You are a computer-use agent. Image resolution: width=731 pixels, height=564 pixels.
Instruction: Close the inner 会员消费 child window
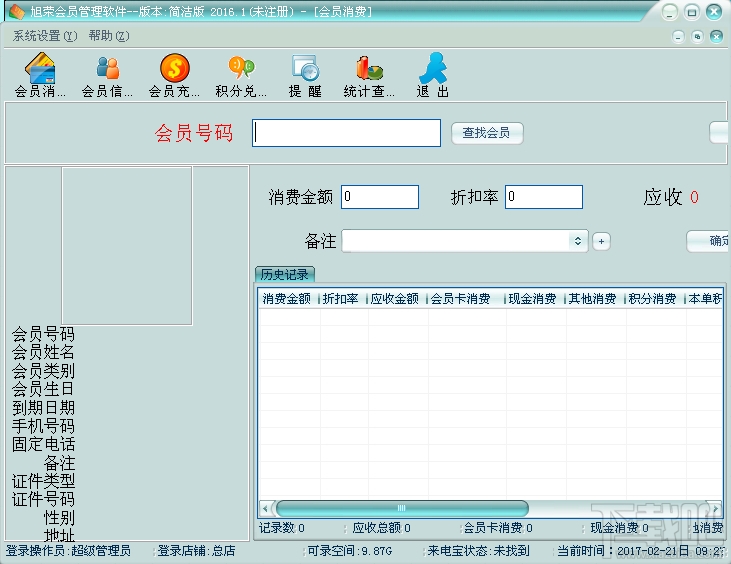click(x=716, y=36)
